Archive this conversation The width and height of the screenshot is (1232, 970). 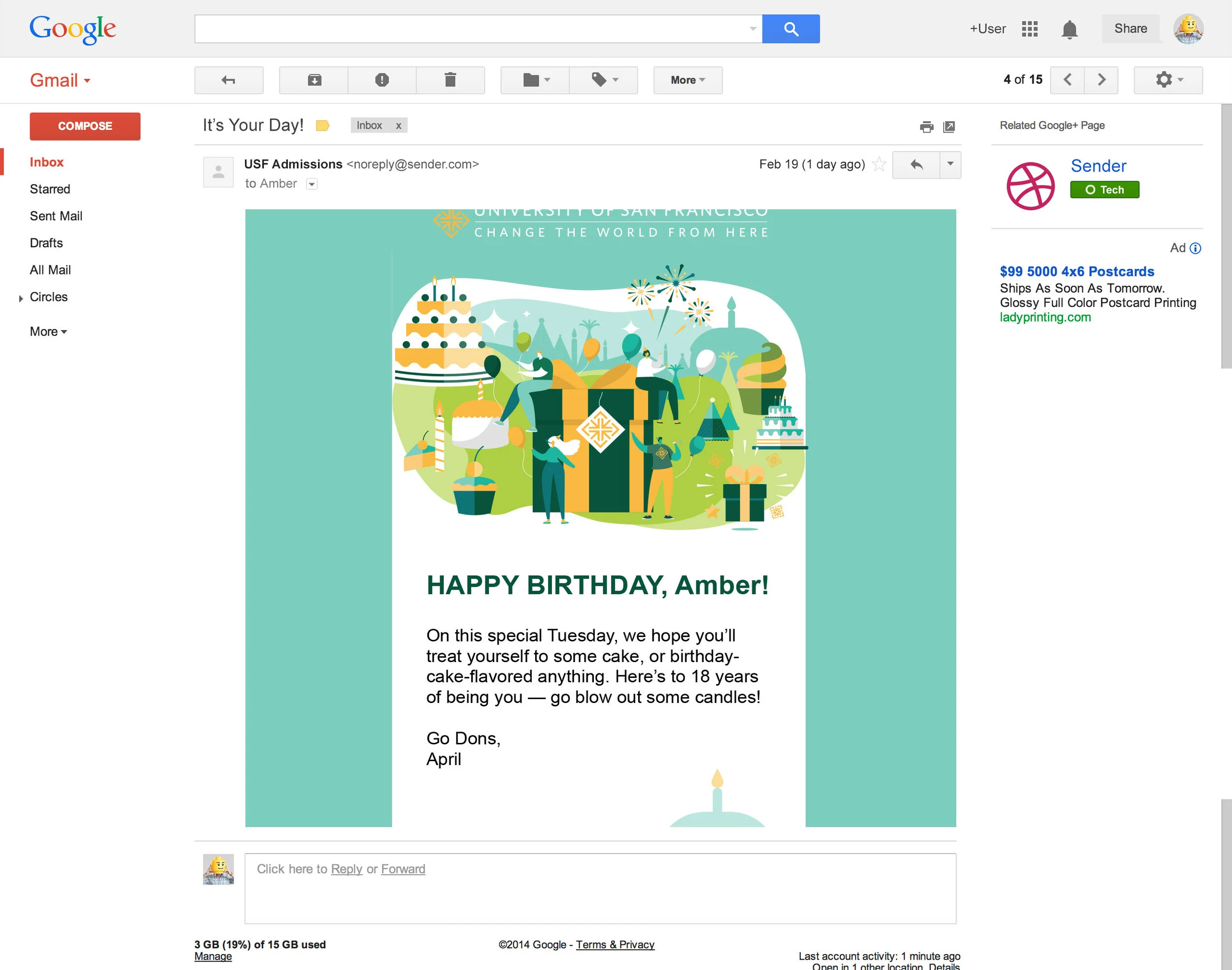pos(313,80)
